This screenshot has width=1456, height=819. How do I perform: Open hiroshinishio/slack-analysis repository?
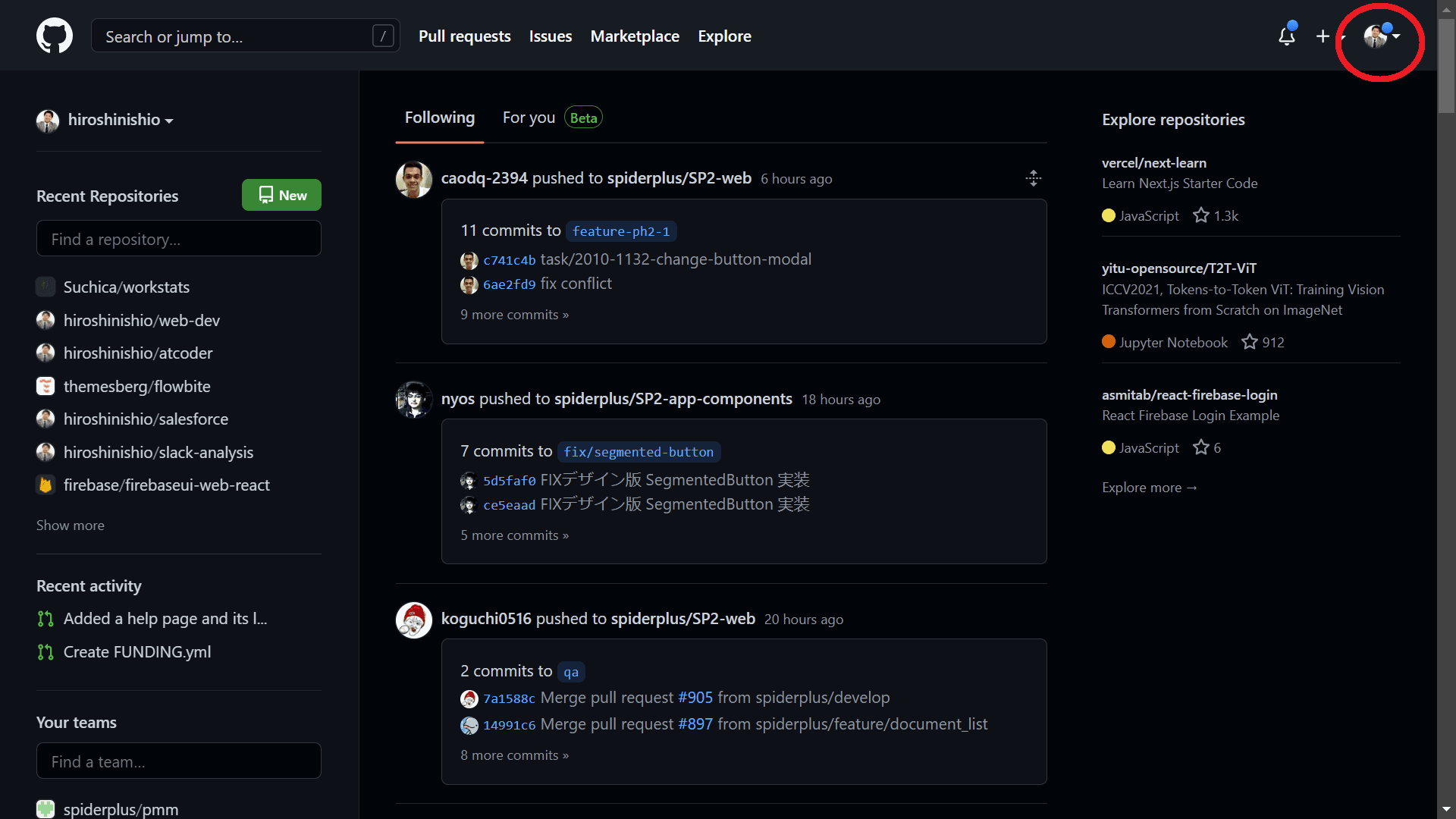[x=158, y=452]
